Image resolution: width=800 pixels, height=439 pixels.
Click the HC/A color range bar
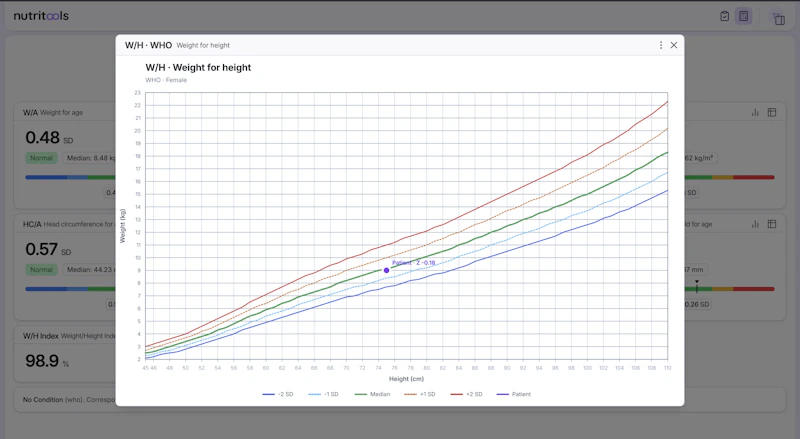tap(70, 289)
